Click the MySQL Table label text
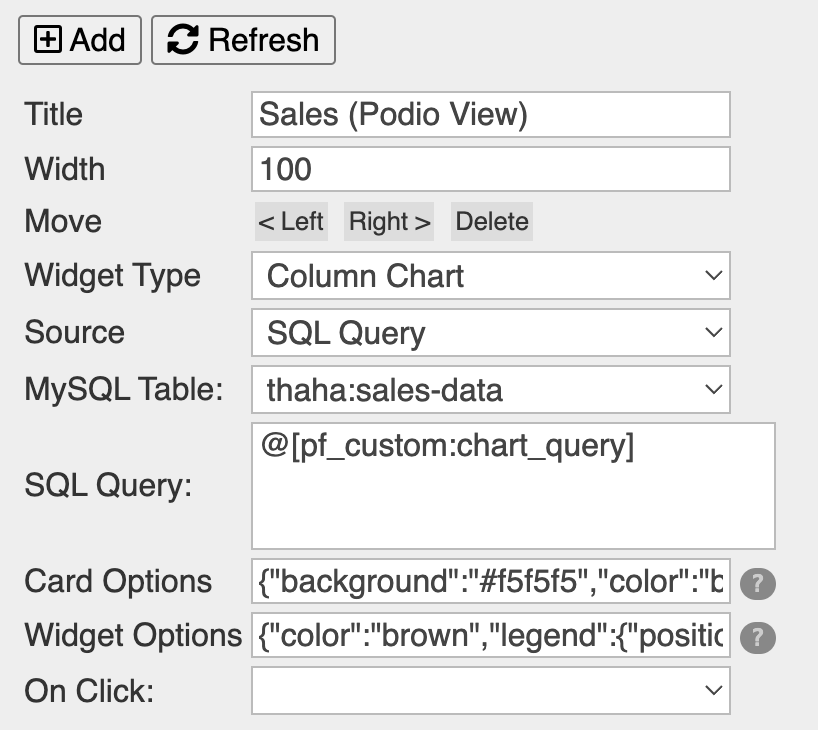 tap(124, 389)
